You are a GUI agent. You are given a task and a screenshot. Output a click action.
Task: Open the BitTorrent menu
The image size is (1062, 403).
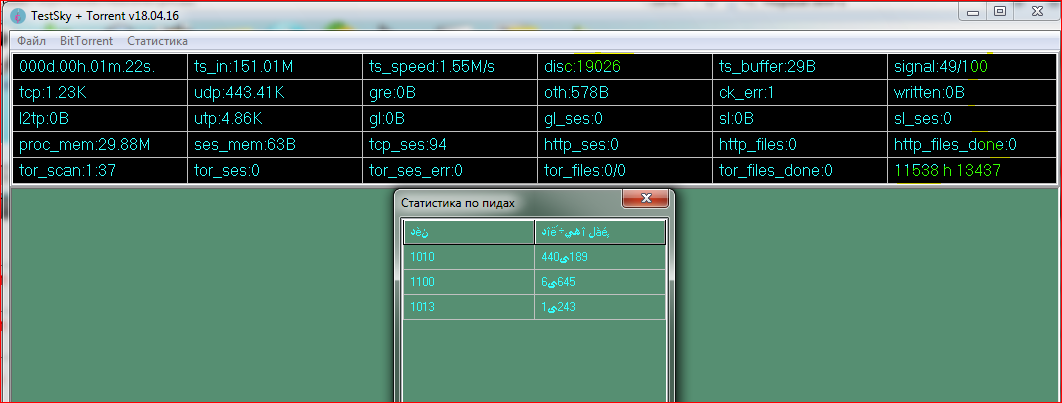click(x=86, y=41)
